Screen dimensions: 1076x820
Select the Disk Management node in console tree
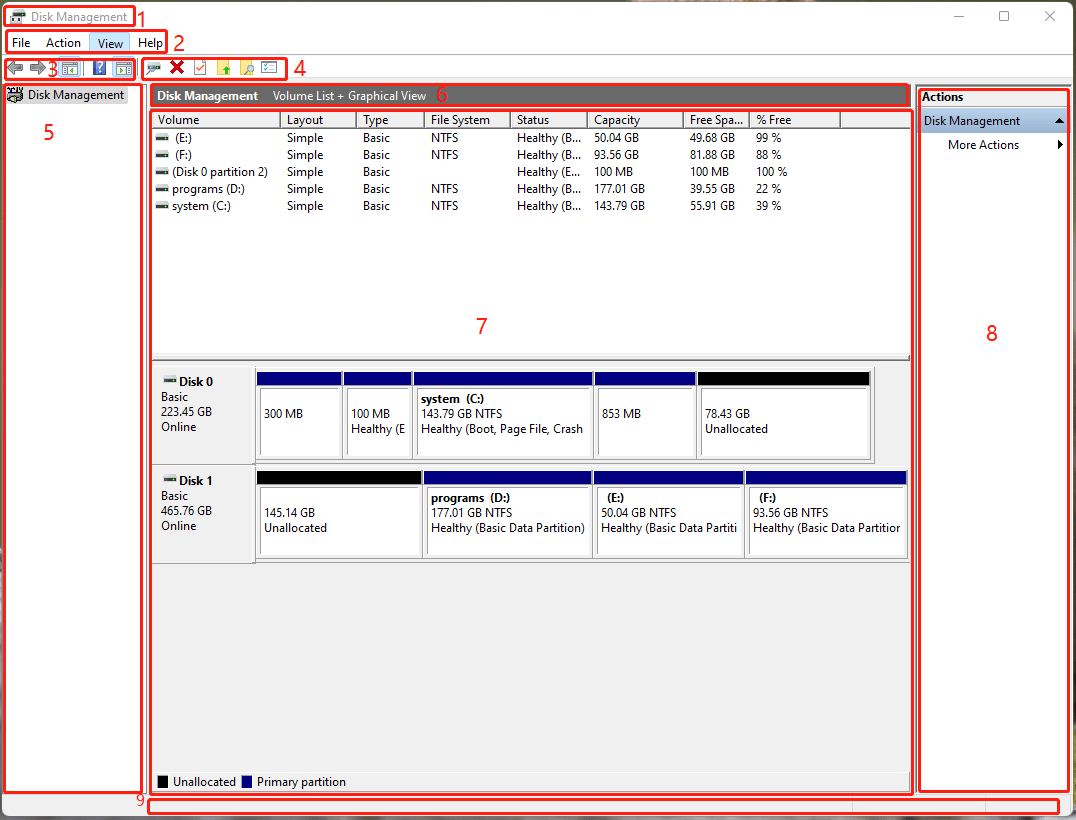click(75, 95)
